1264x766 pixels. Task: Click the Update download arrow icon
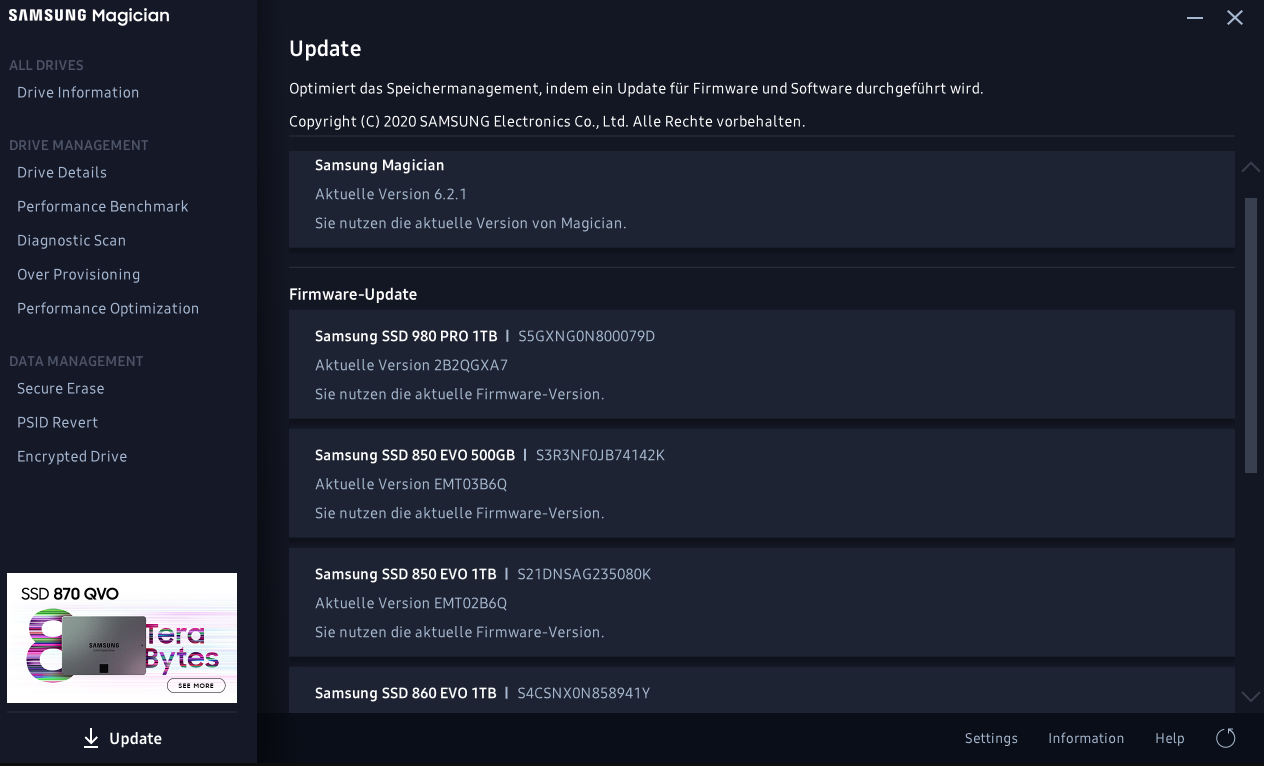pyautogui.click(x=91, y=738)
